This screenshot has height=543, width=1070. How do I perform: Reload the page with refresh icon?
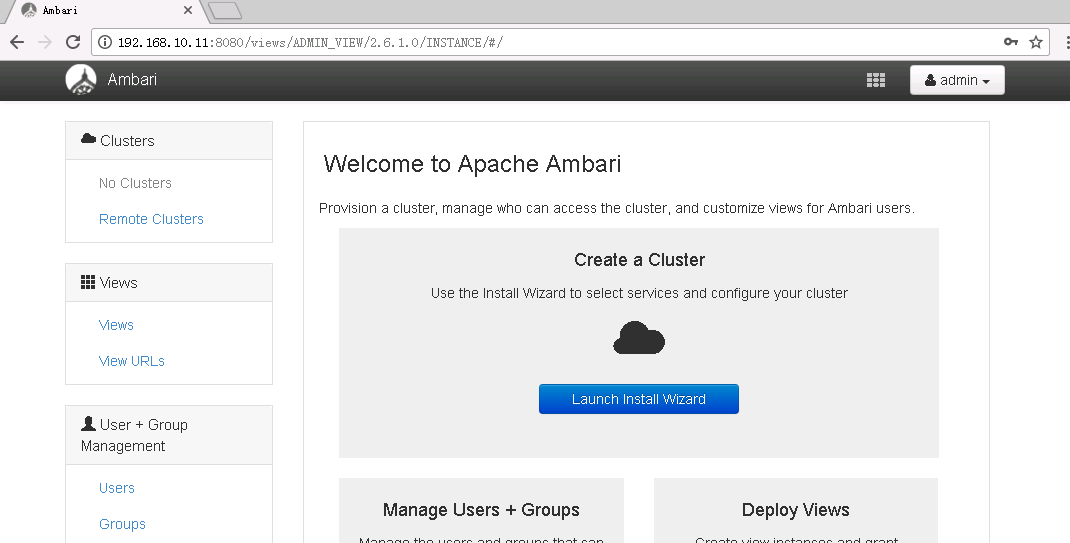tap(73, 42)
